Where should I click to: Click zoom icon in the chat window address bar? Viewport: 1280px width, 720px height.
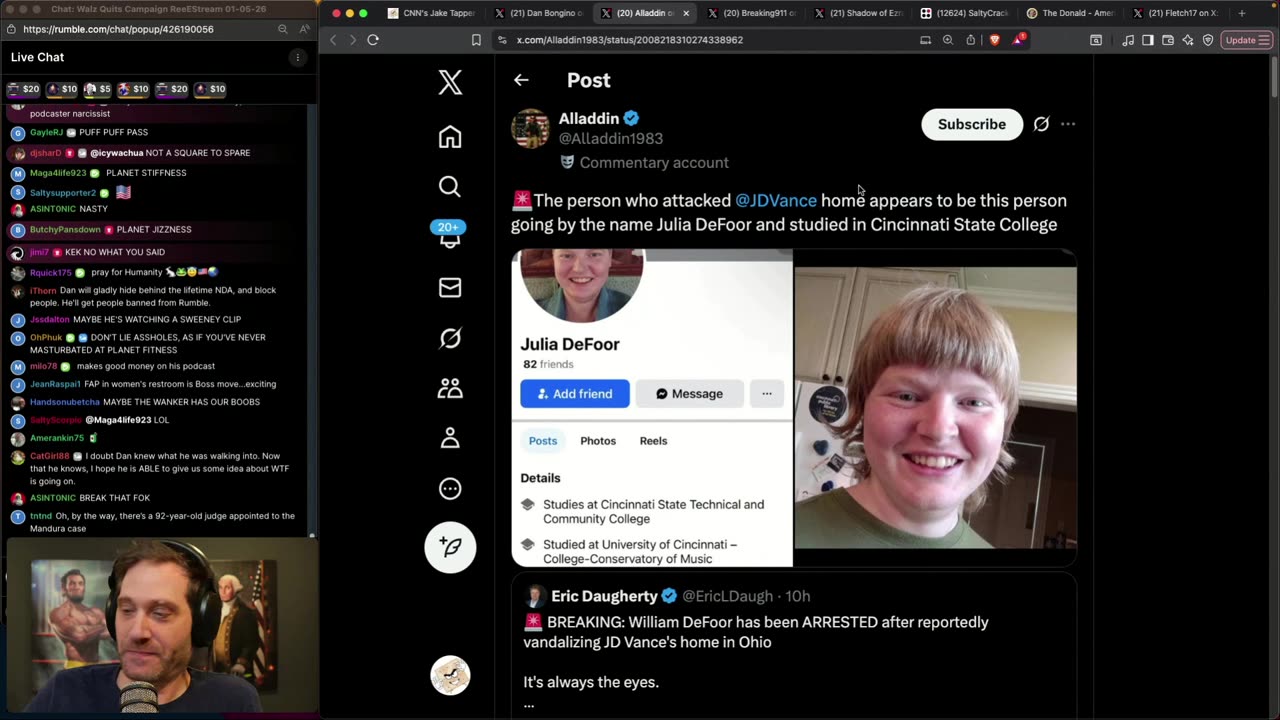point(283,29)
